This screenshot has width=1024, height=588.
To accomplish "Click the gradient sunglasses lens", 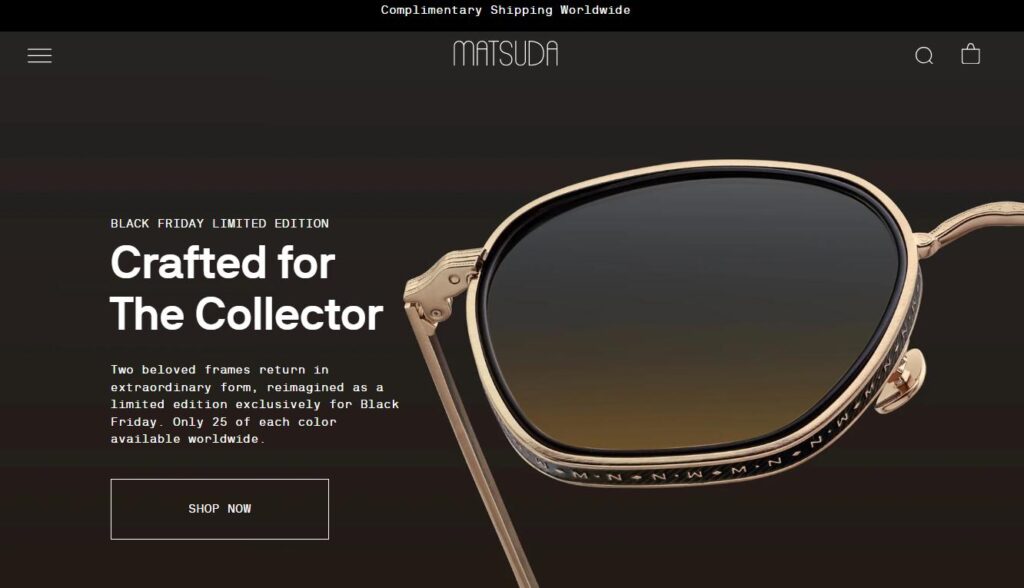I will click(x=692, y=314).
